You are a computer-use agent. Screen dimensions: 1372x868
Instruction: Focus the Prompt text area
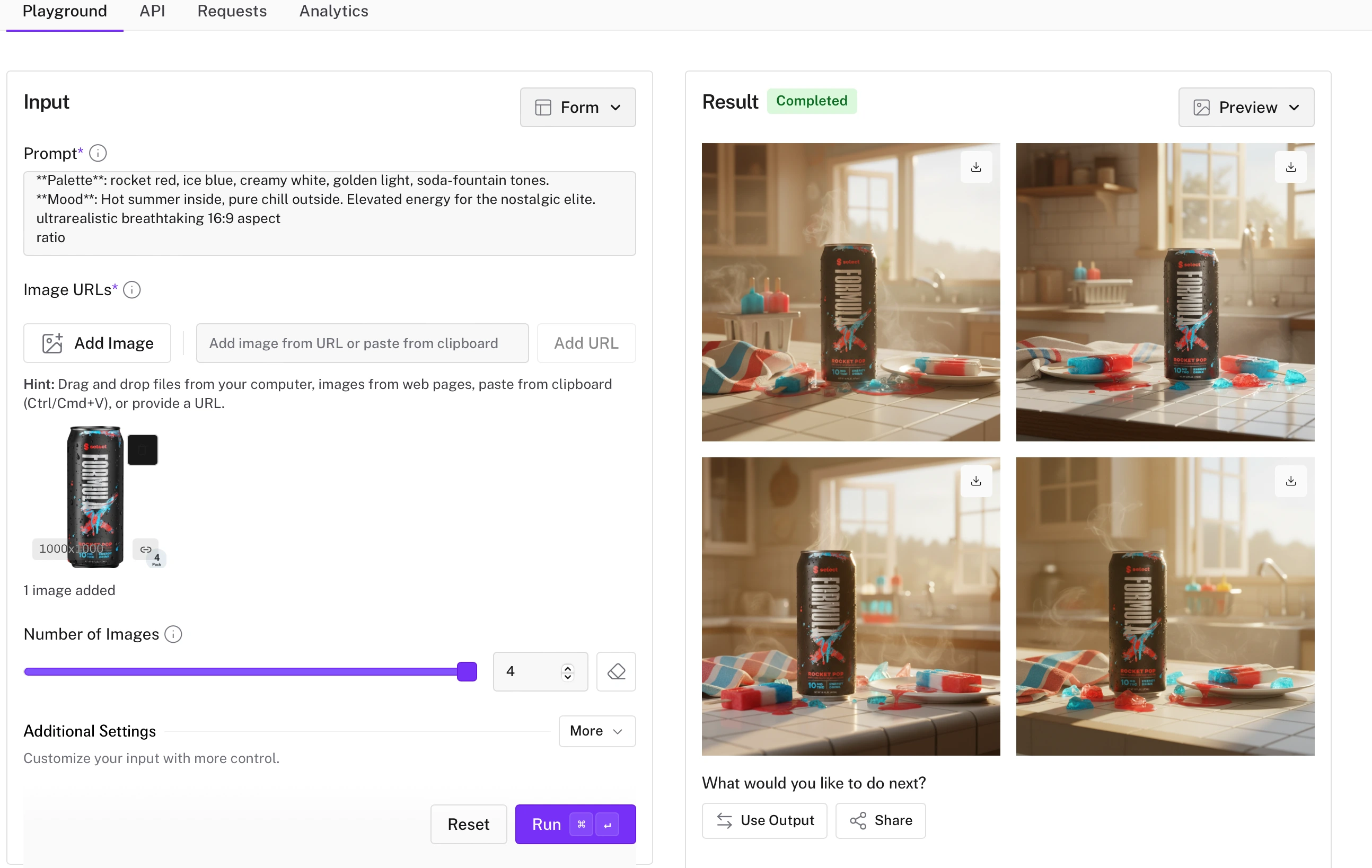(x=329, y=213)
